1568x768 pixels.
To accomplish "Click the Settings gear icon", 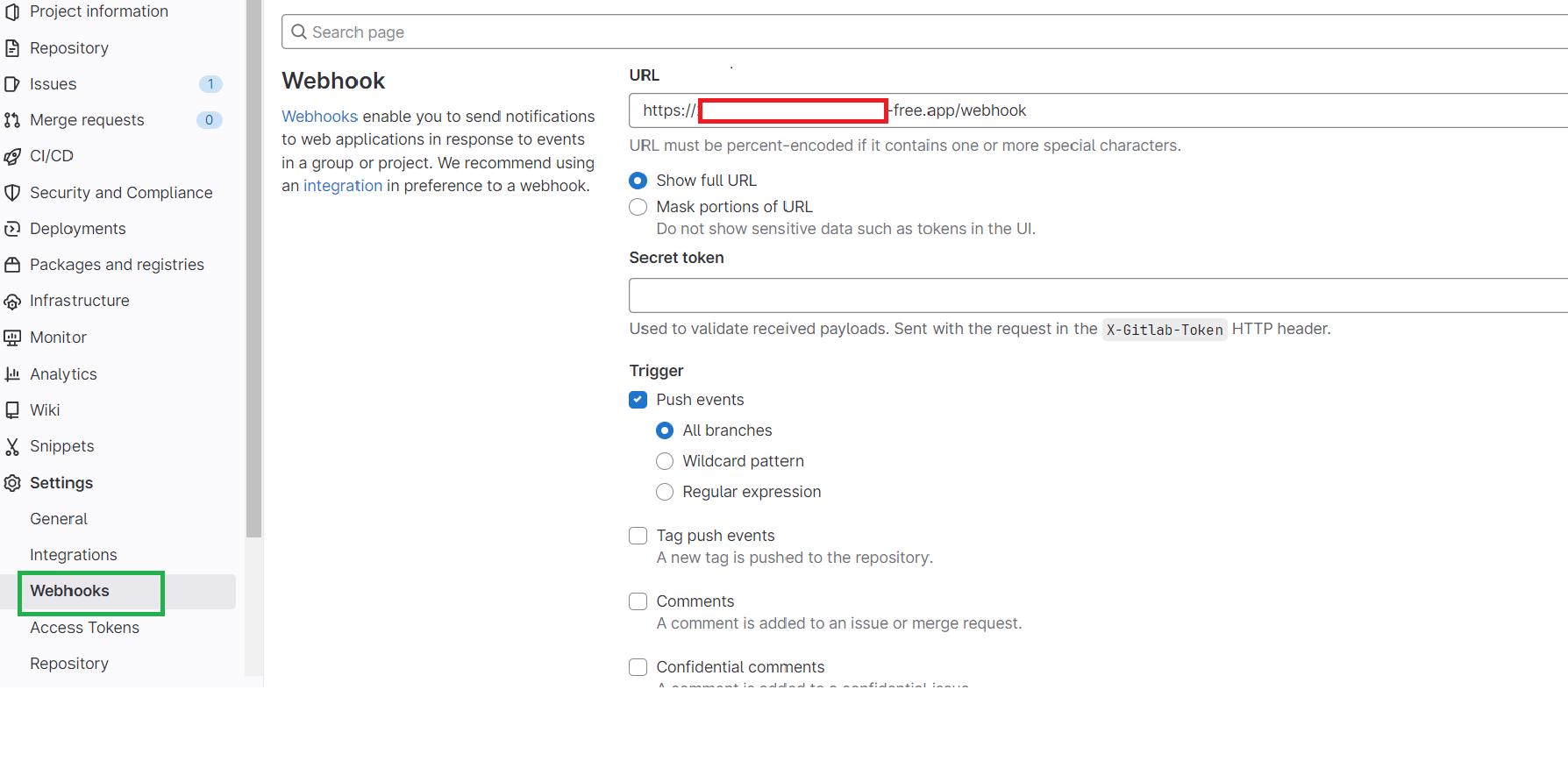I will point(12,483).
